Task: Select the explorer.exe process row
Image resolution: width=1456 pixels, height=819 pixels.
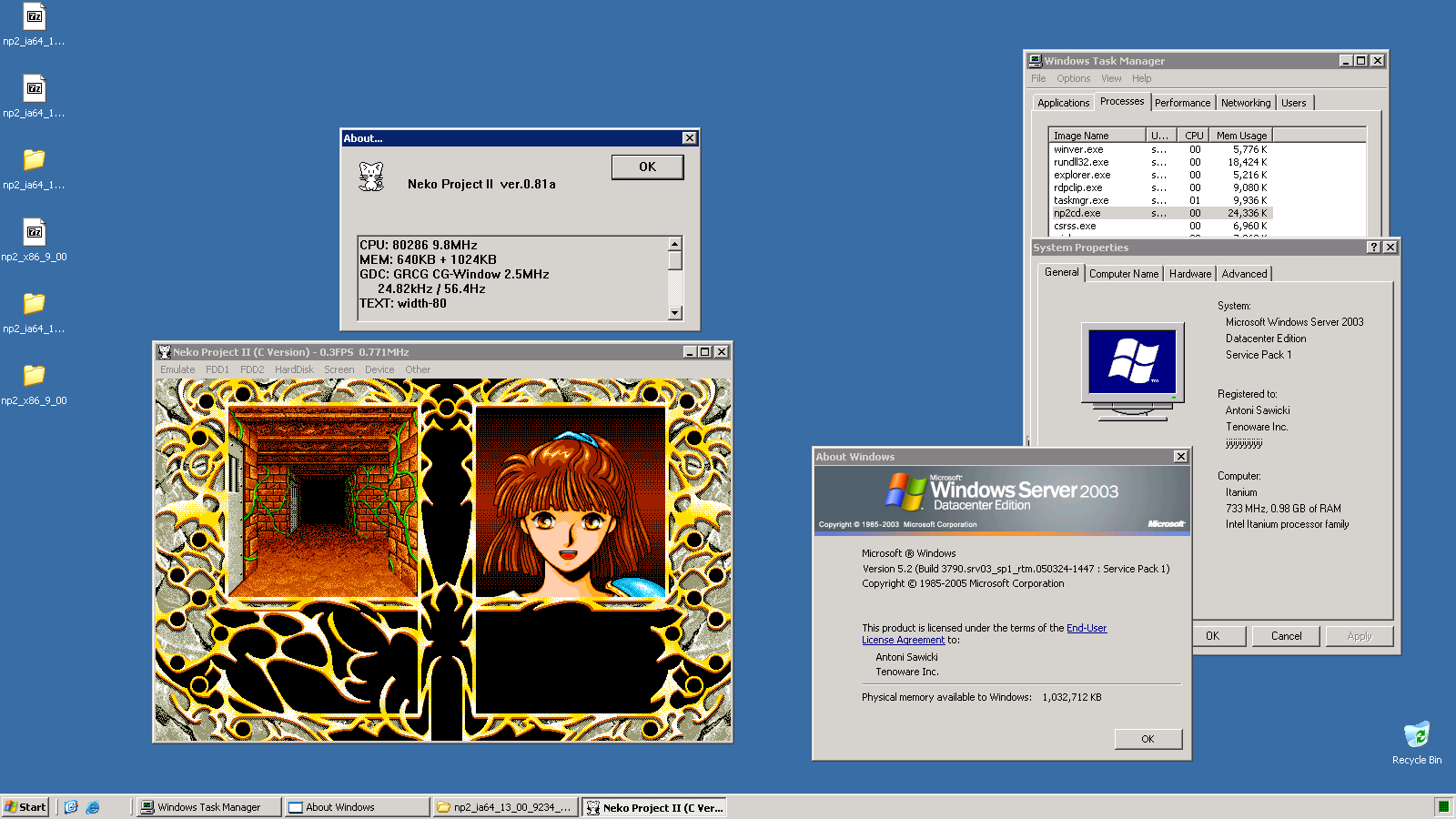Action: 1161,175
